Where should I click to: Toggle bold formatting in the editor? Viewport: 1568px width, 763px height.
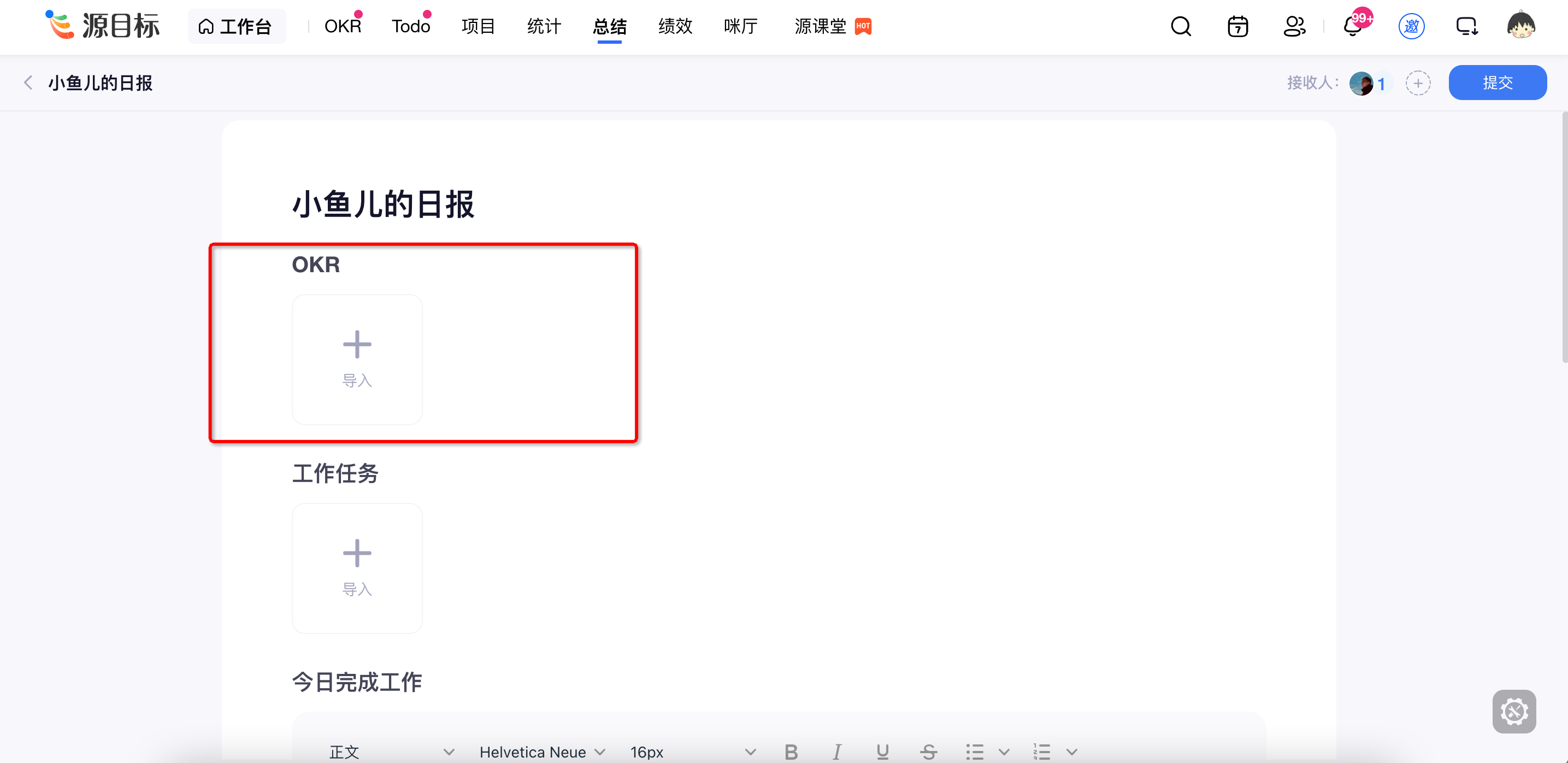point(791,751)
